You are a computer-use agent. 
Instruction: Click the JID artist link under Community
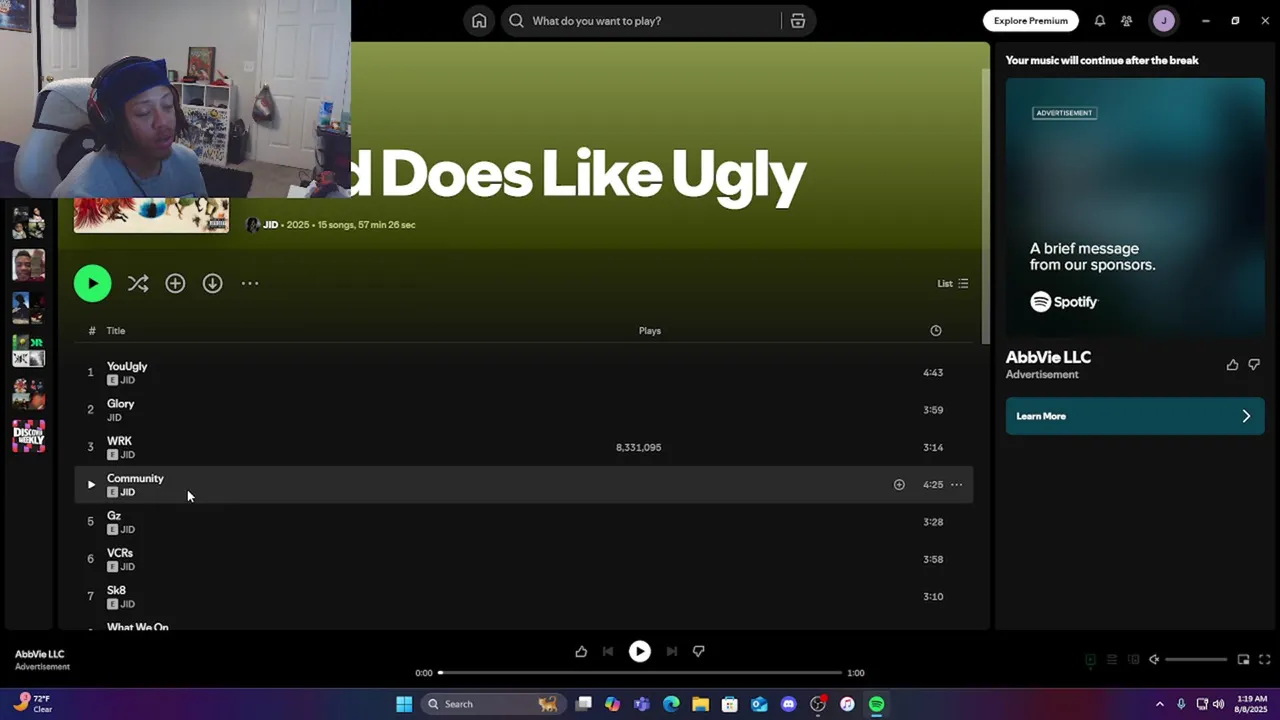[x=127, y=492]
